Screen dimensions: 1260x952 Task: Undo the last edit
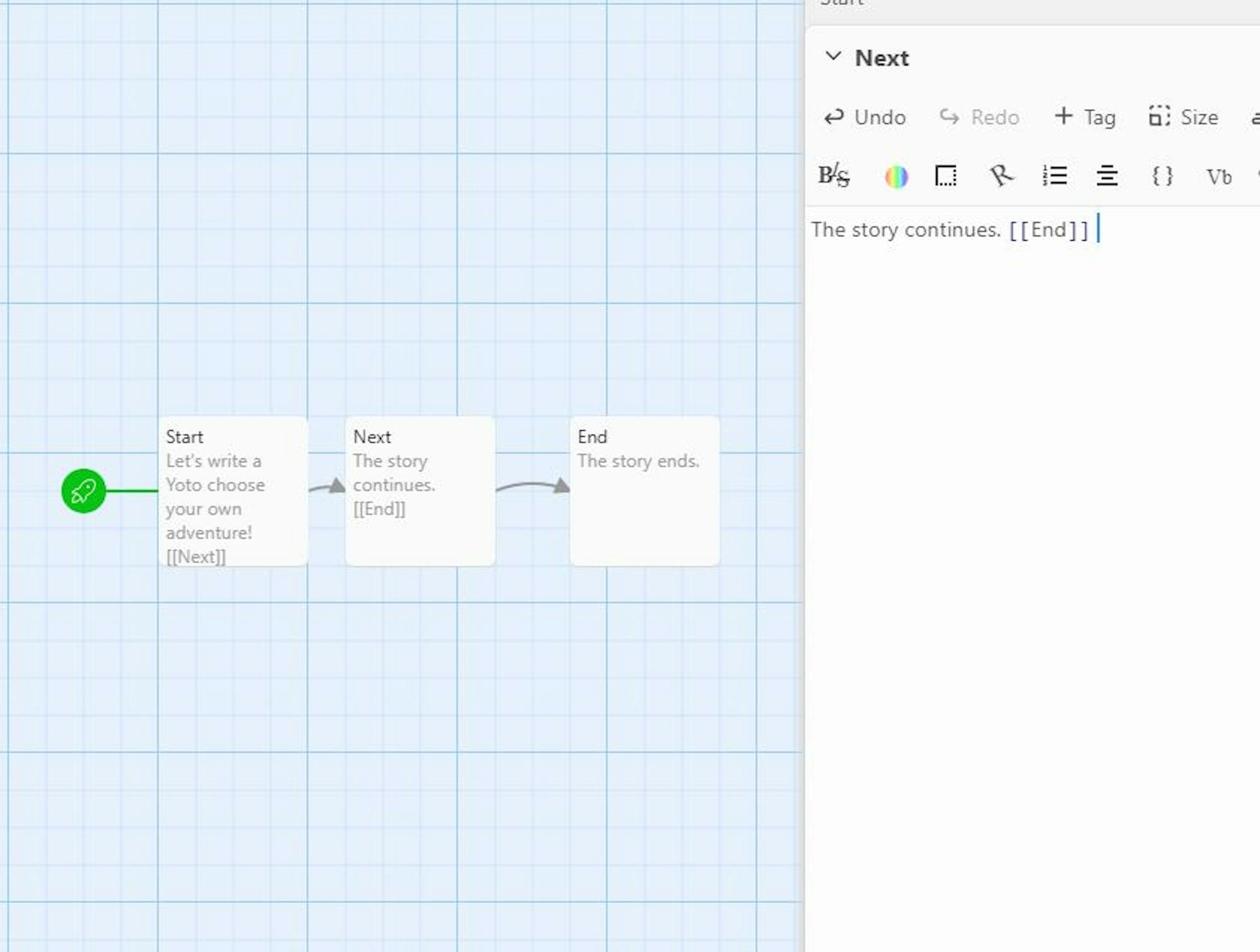point(865,117)
